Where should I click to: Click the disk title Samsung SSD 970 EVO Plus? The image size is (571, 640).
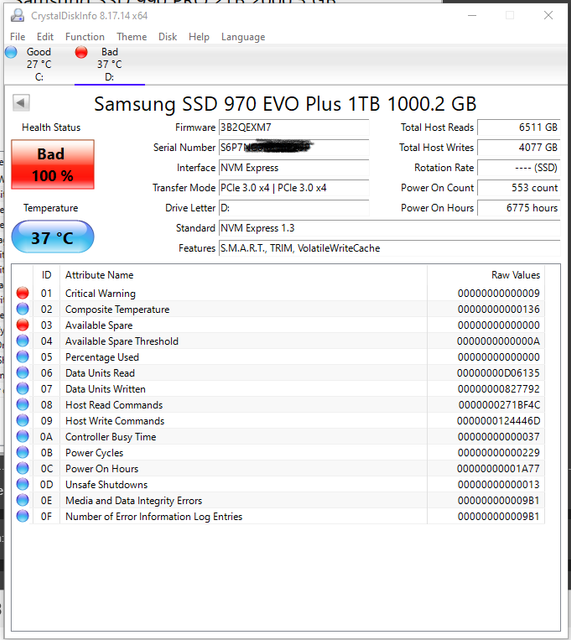coord(285,104)
